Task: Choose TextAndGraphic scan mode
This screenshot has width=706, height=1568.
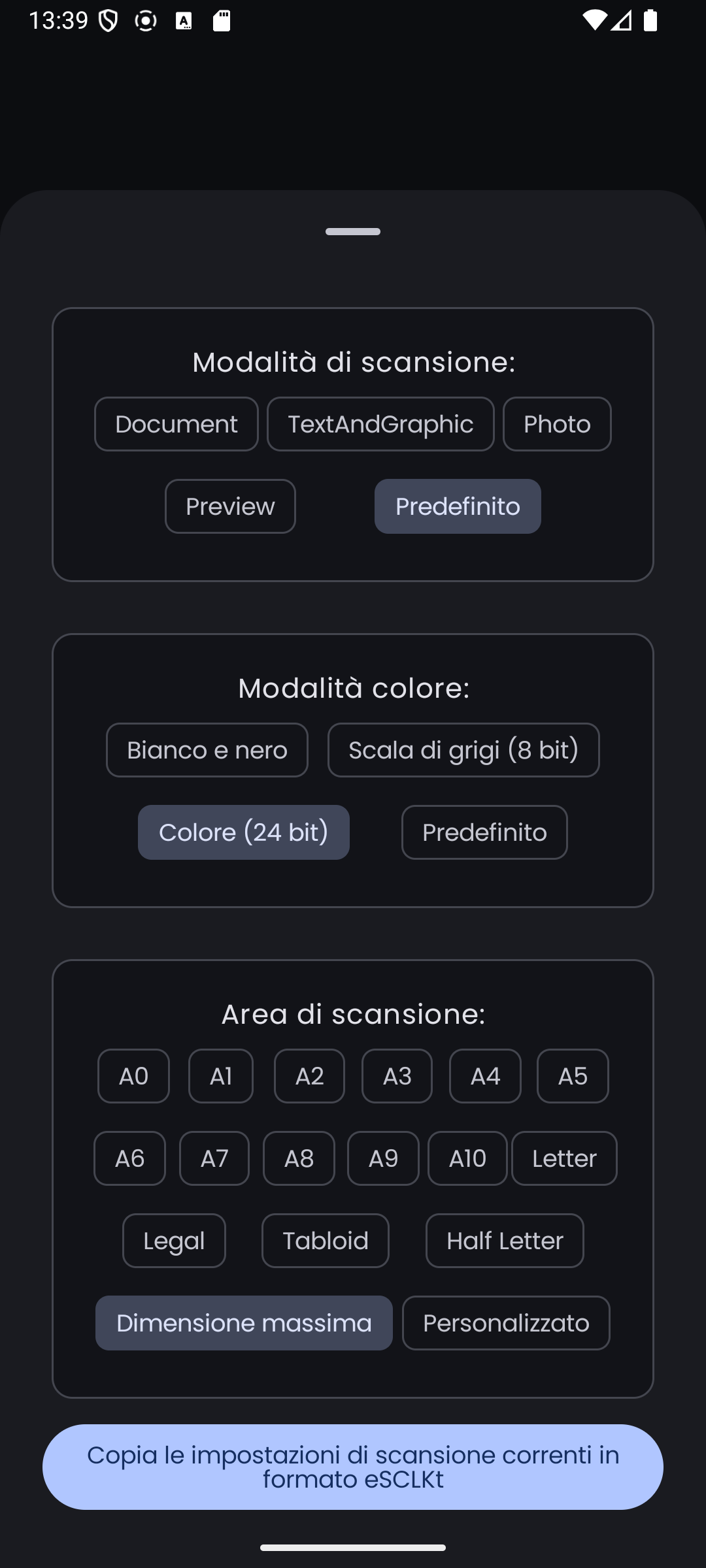Action: pyautogui.click(x=380, y=424)
